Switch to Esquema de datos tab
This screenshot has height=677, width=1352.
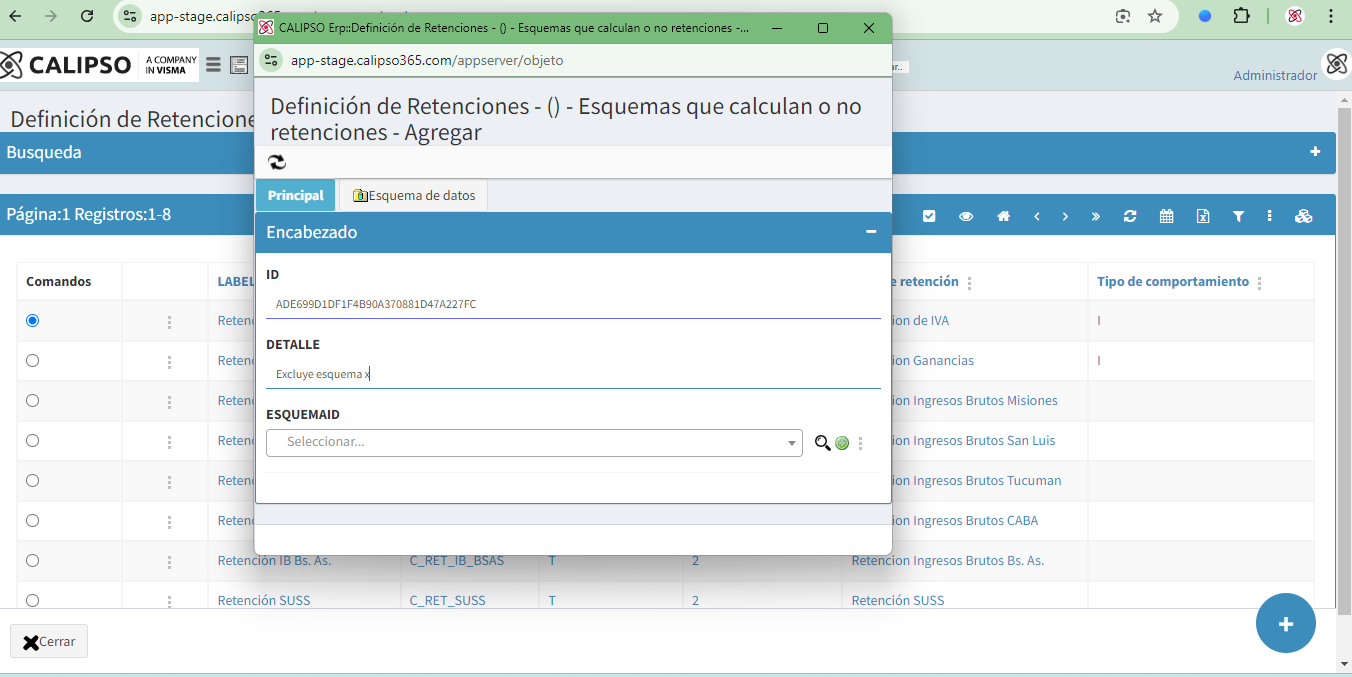point(414,195)
